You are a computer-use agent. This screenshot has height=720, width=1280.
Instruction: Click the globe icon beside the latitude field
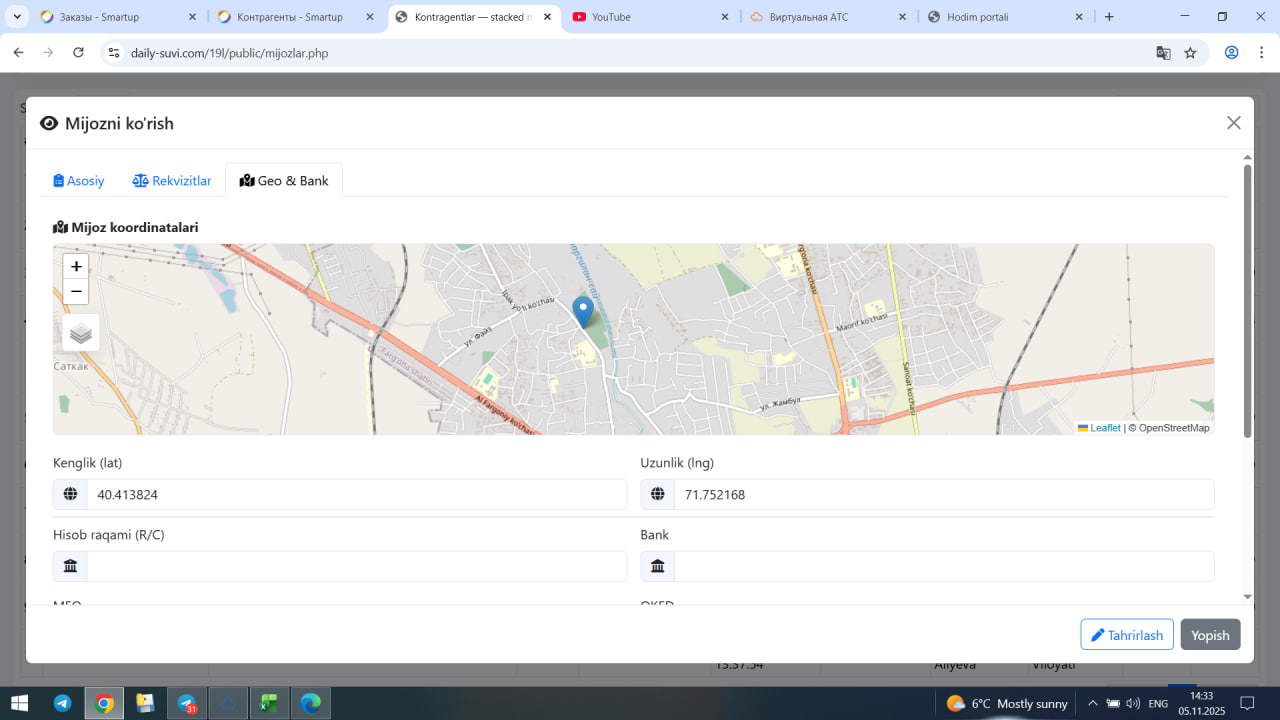click(x=70, y=494)
